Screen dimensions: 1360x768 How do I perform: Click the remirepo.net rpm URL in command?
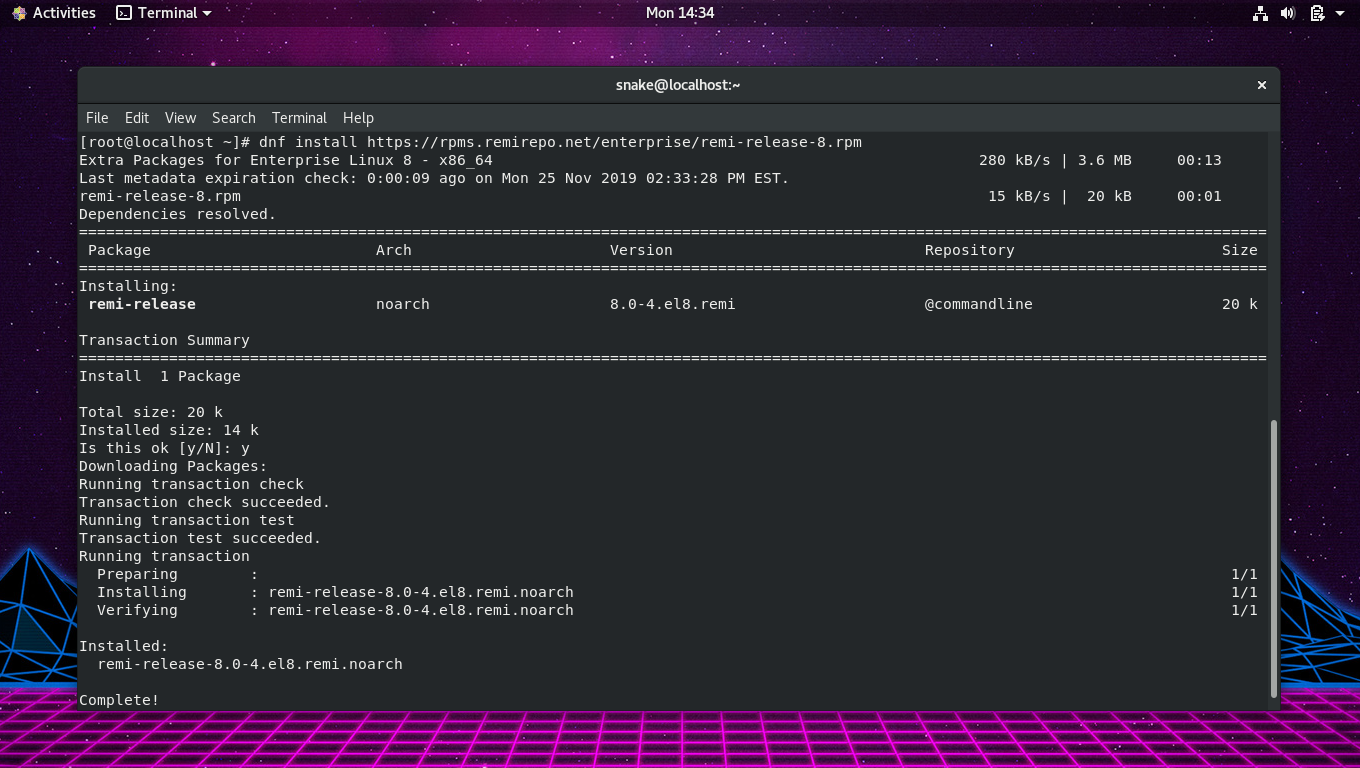click(x=614, y=142)
